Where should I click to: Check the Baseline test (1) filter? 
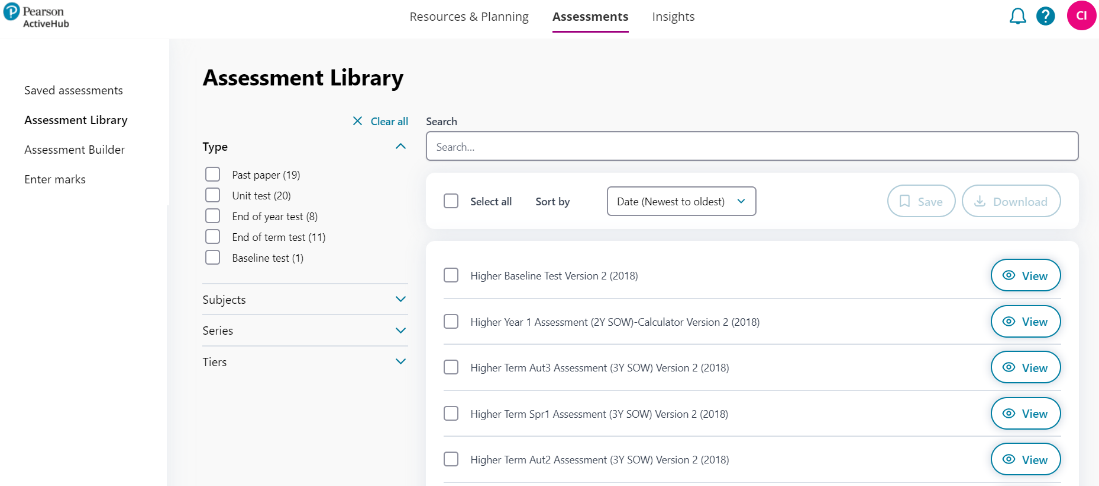click(x=212, y=257)
